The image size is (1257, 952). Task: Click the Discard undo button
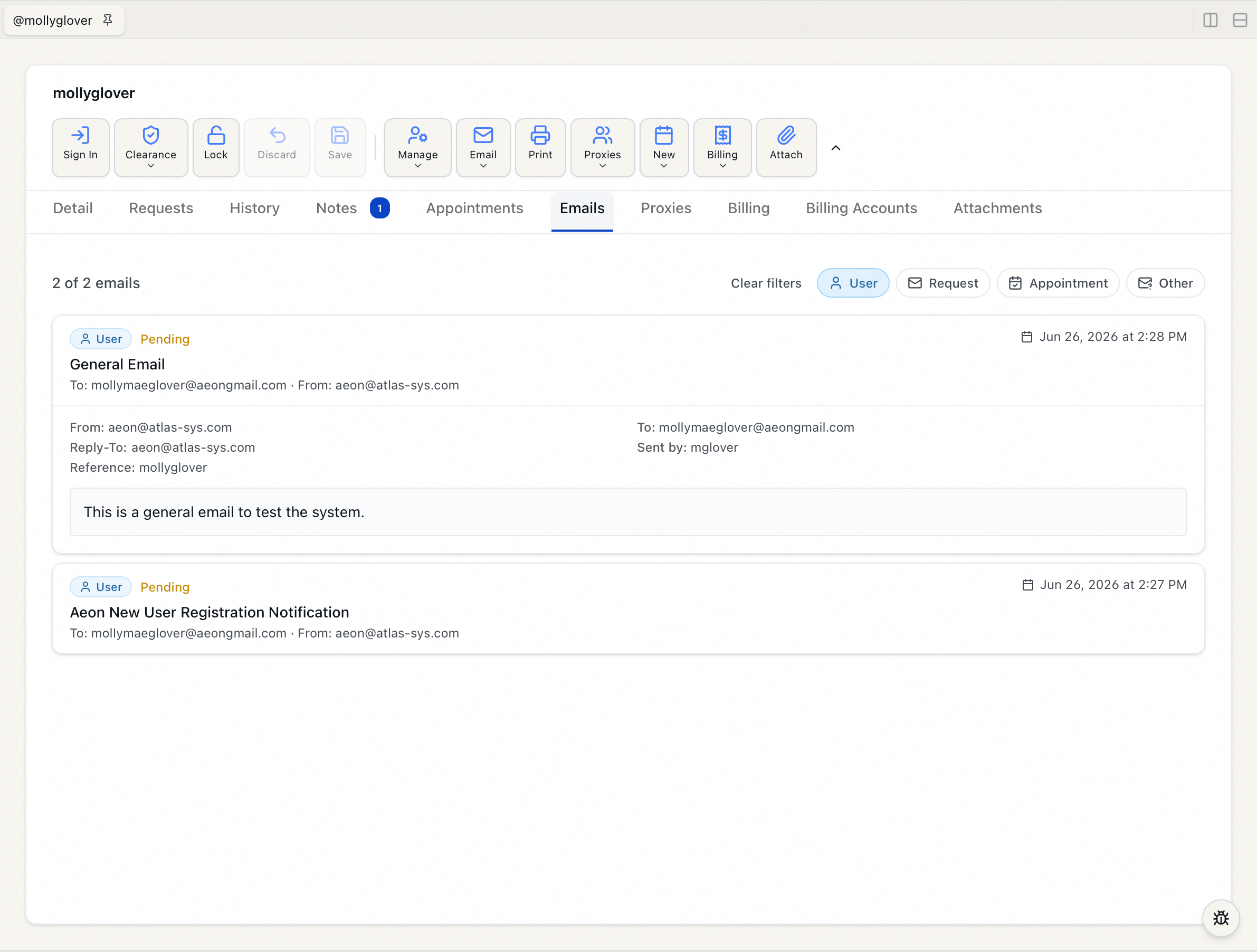click(x=277, y=147)
